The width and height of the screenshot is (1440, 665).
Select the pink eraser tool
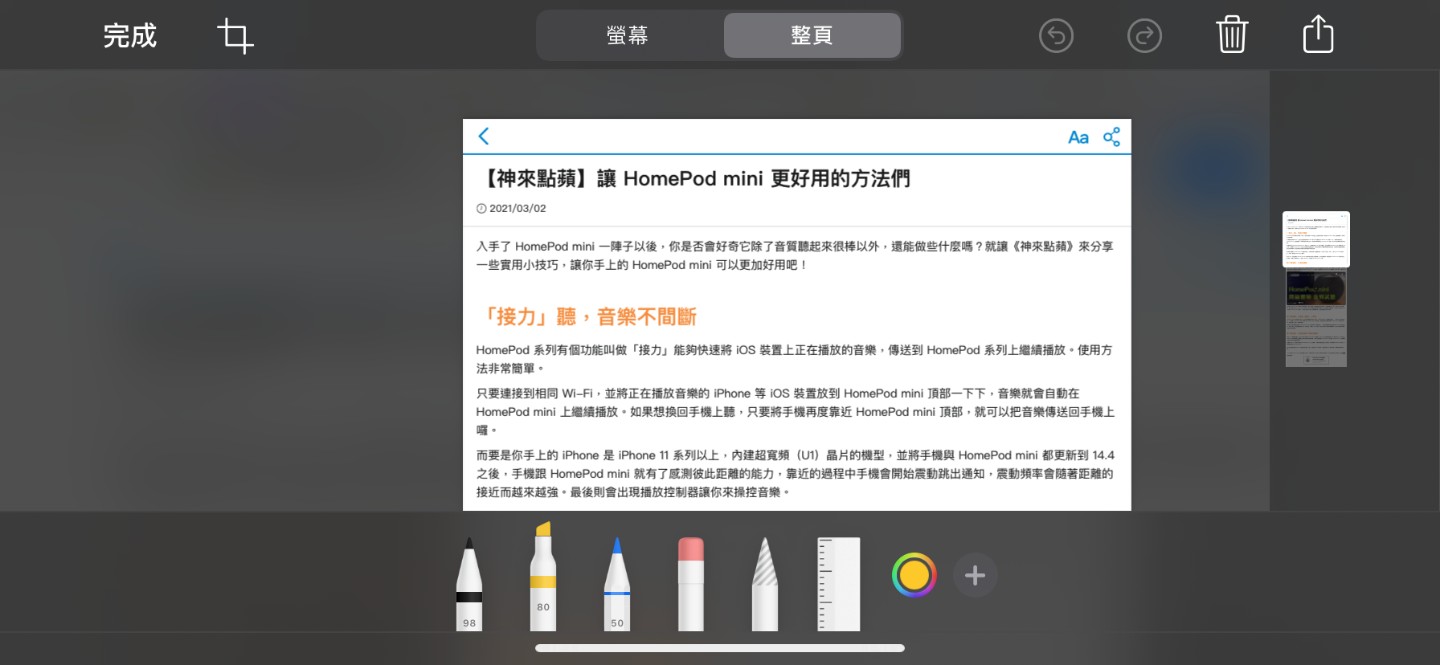tap(691, 585)
